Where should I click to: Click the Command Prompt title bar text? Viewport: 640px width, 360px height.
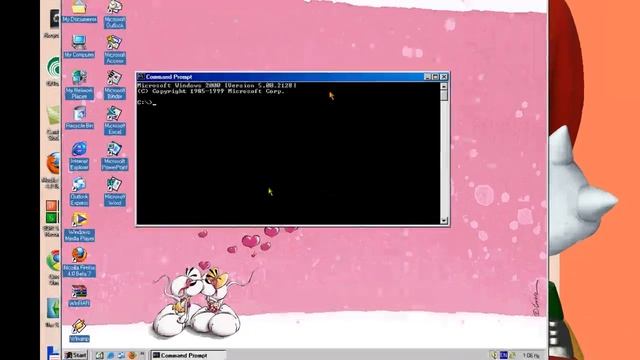169,77
